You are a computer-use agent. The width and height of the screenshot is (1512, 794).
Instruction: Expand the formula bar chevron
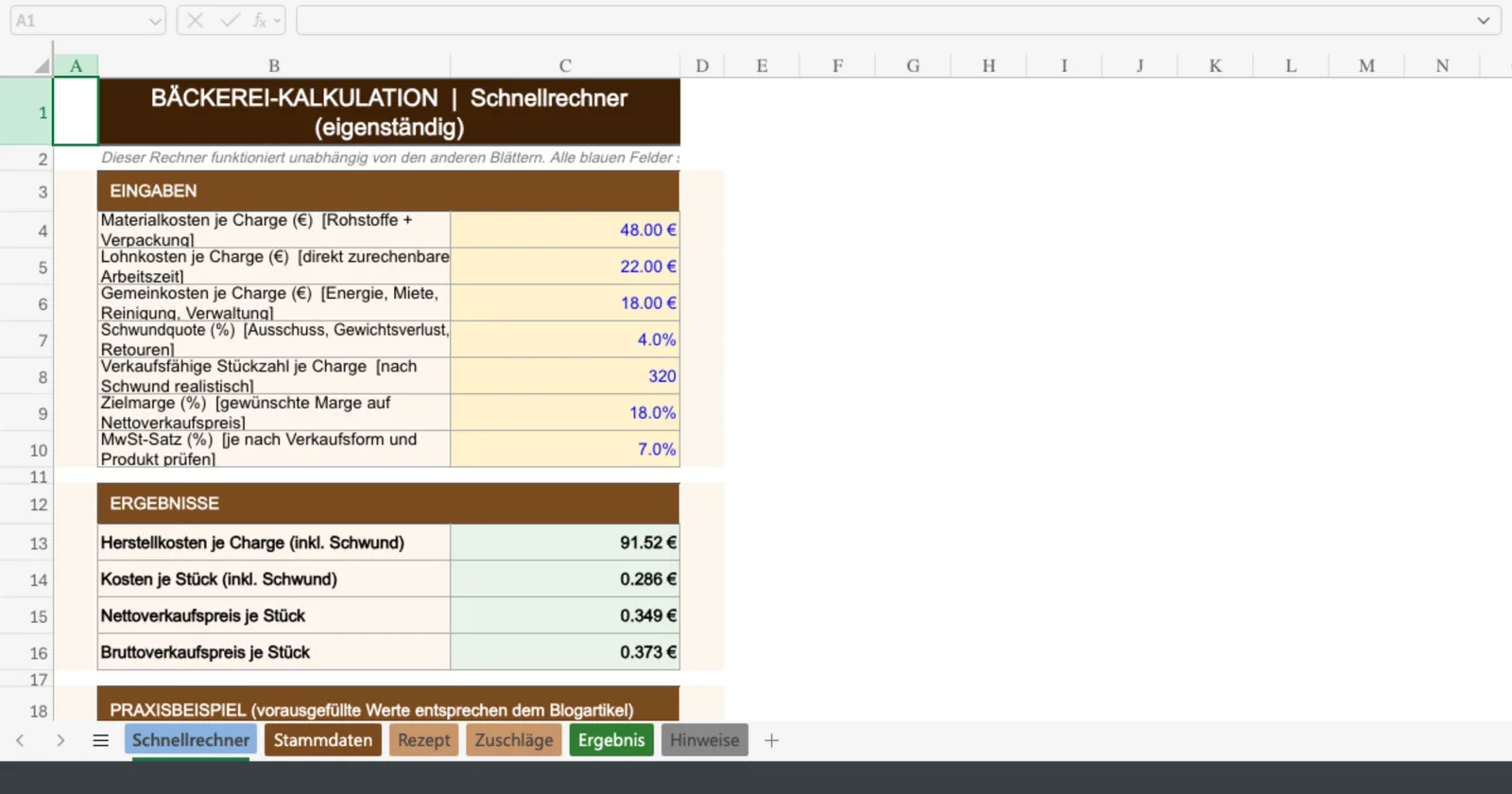tap(1484, 20)
